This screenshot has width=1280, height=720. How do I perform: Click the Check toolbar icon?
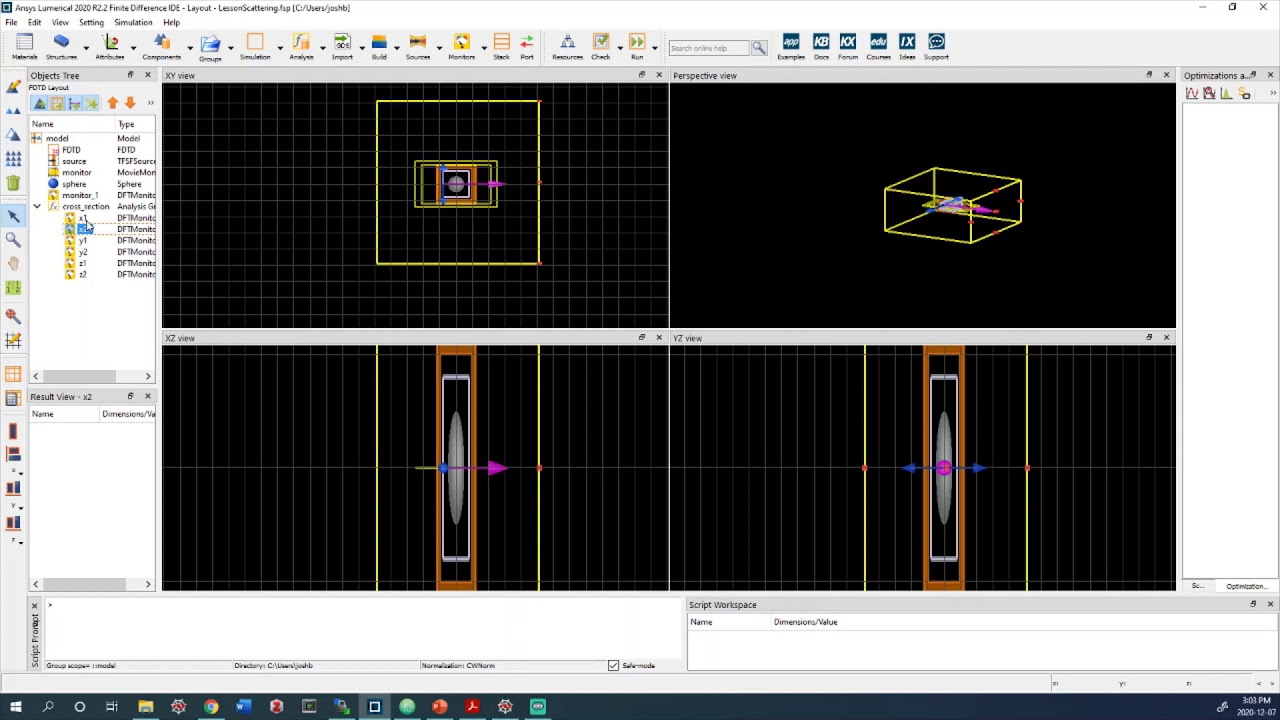coord(600,42)
